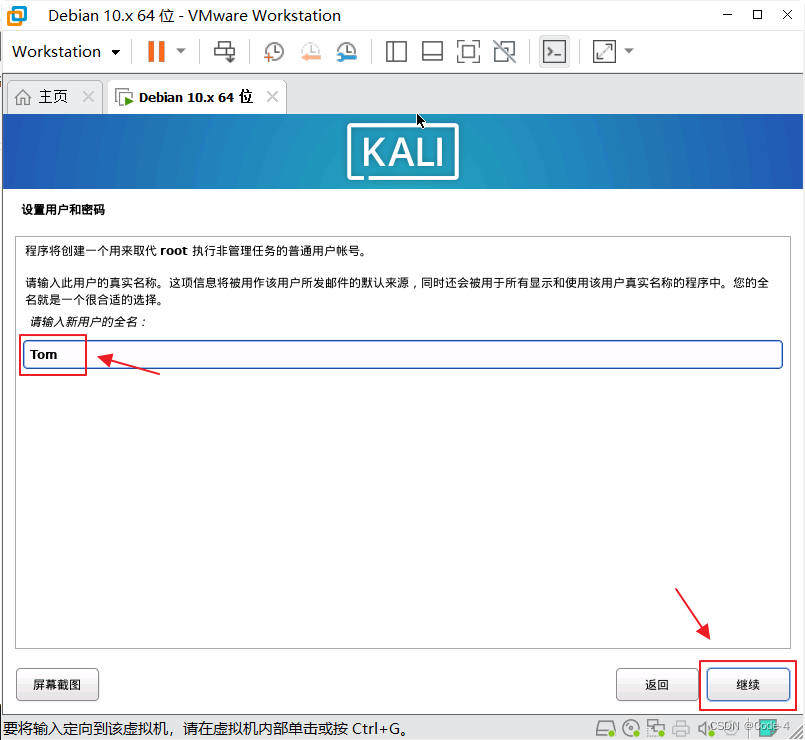Toggle the thumbnail bar visibility

click(x=432, y=51)
